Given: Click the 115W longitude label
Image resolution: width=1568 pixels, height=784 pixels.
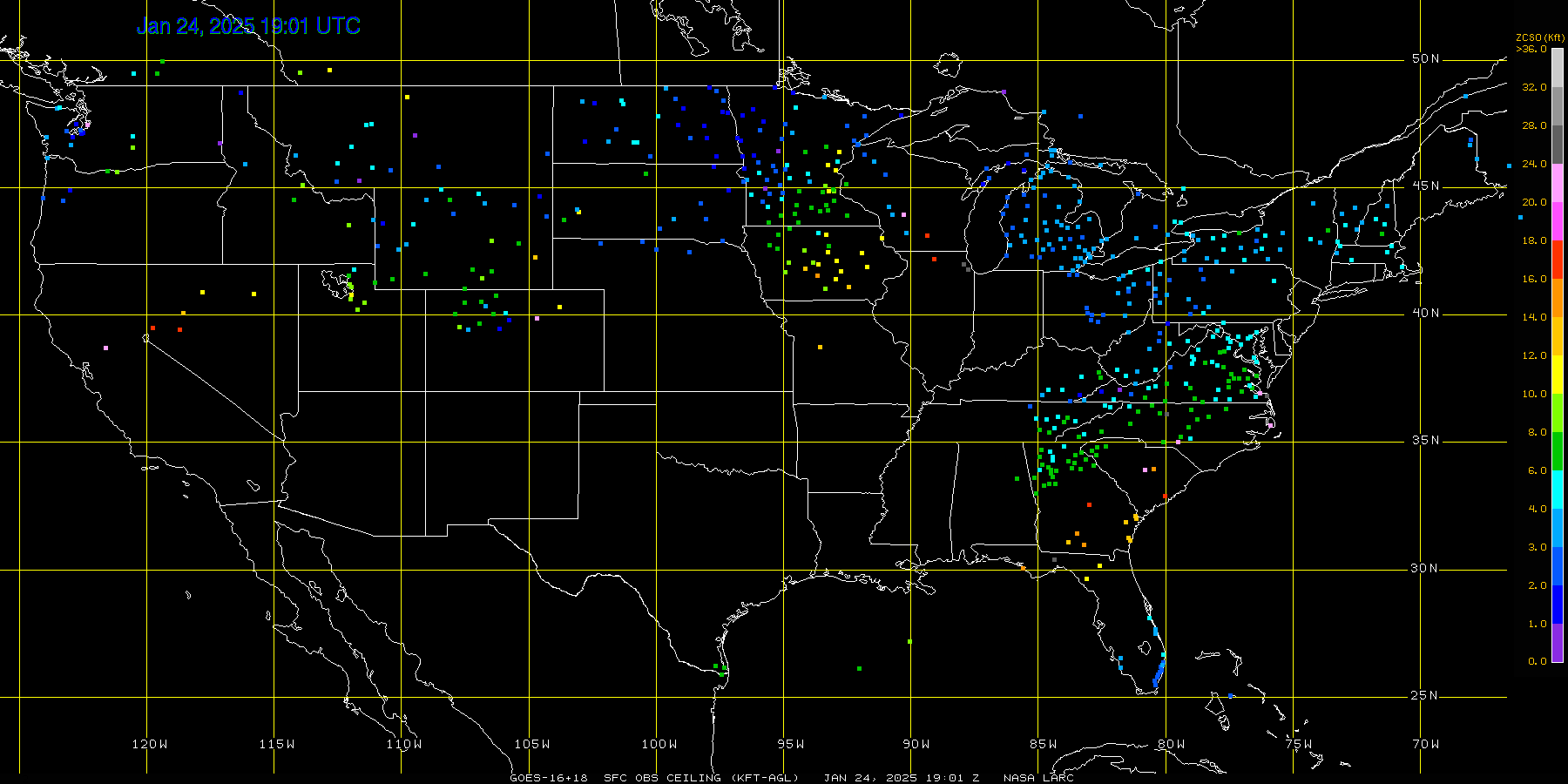Looking at the screenshot, I should 277,744.
